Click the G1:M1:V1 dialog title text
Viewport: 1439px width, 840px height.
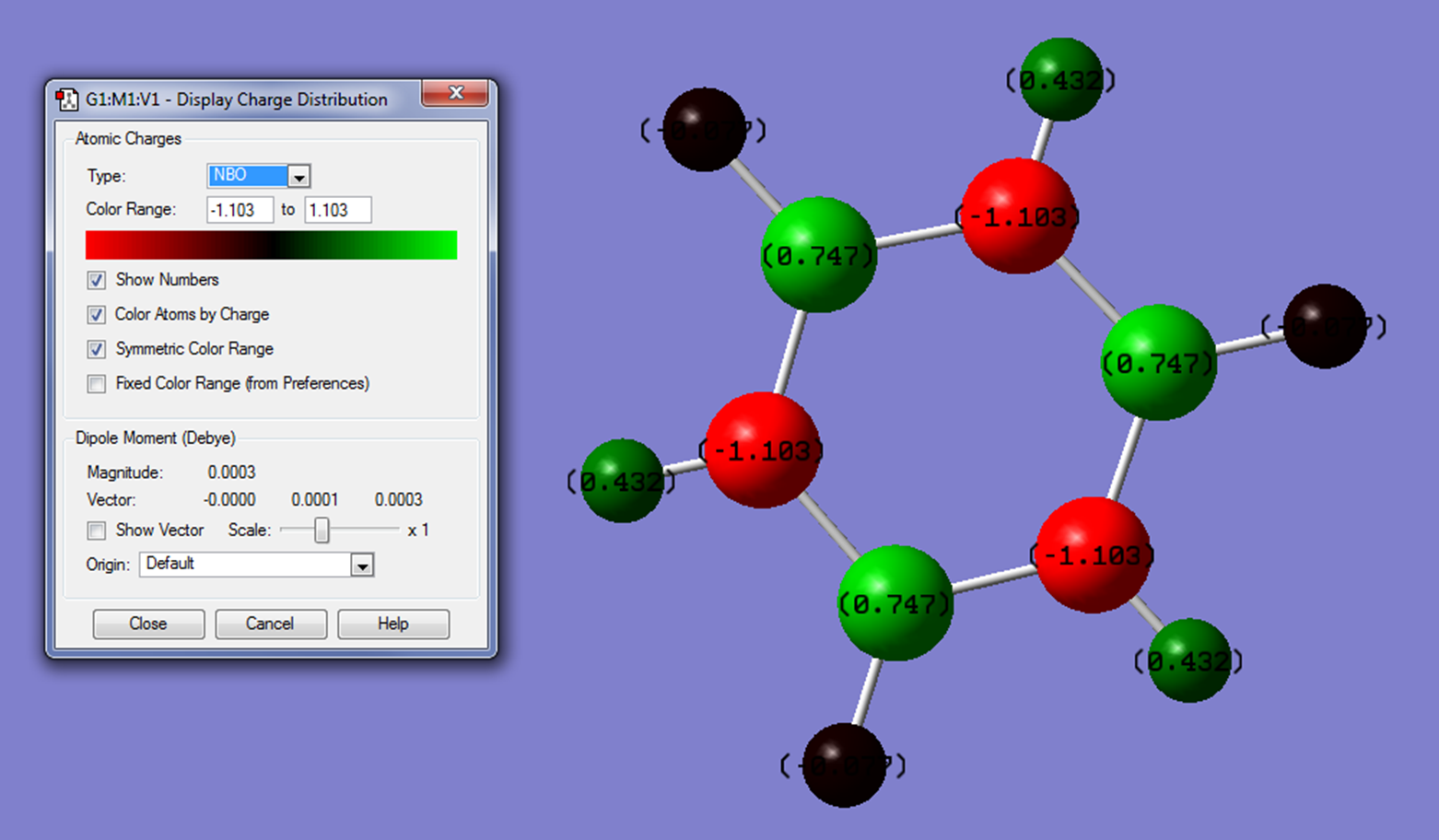click(x=237, y=99)
